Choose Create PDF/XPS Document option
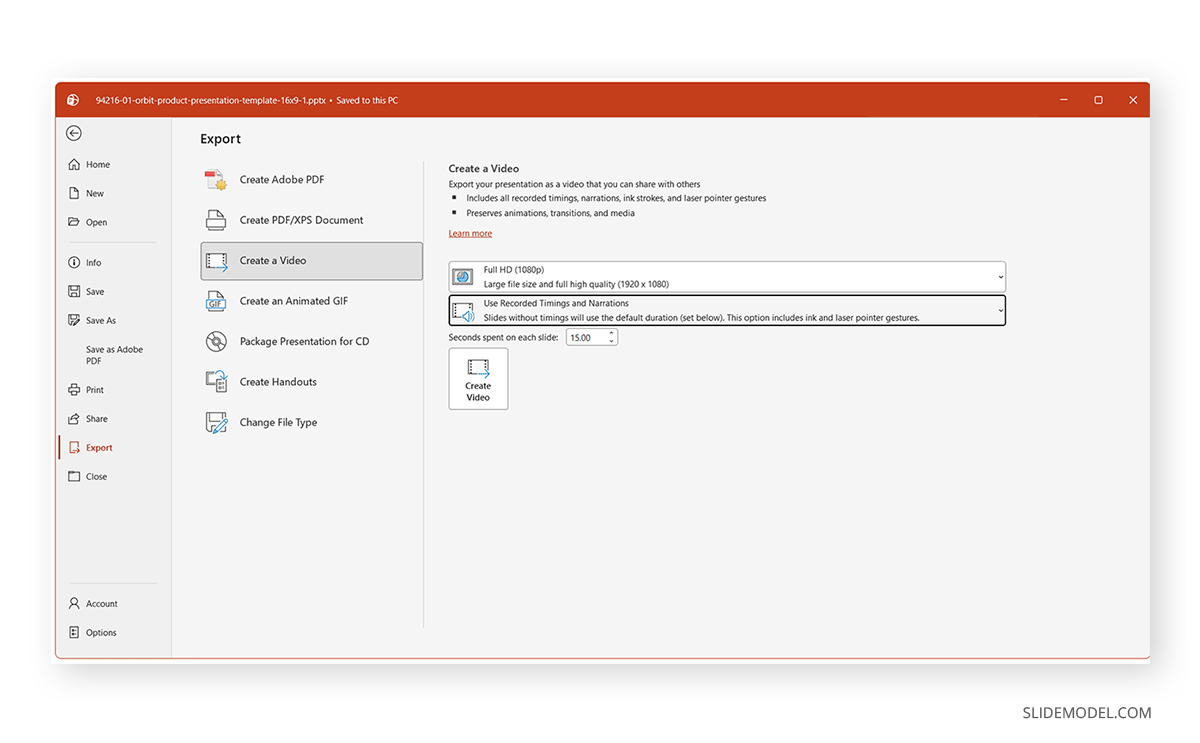The width and height of the screenshot is (1200, 743). coord(311,220)
